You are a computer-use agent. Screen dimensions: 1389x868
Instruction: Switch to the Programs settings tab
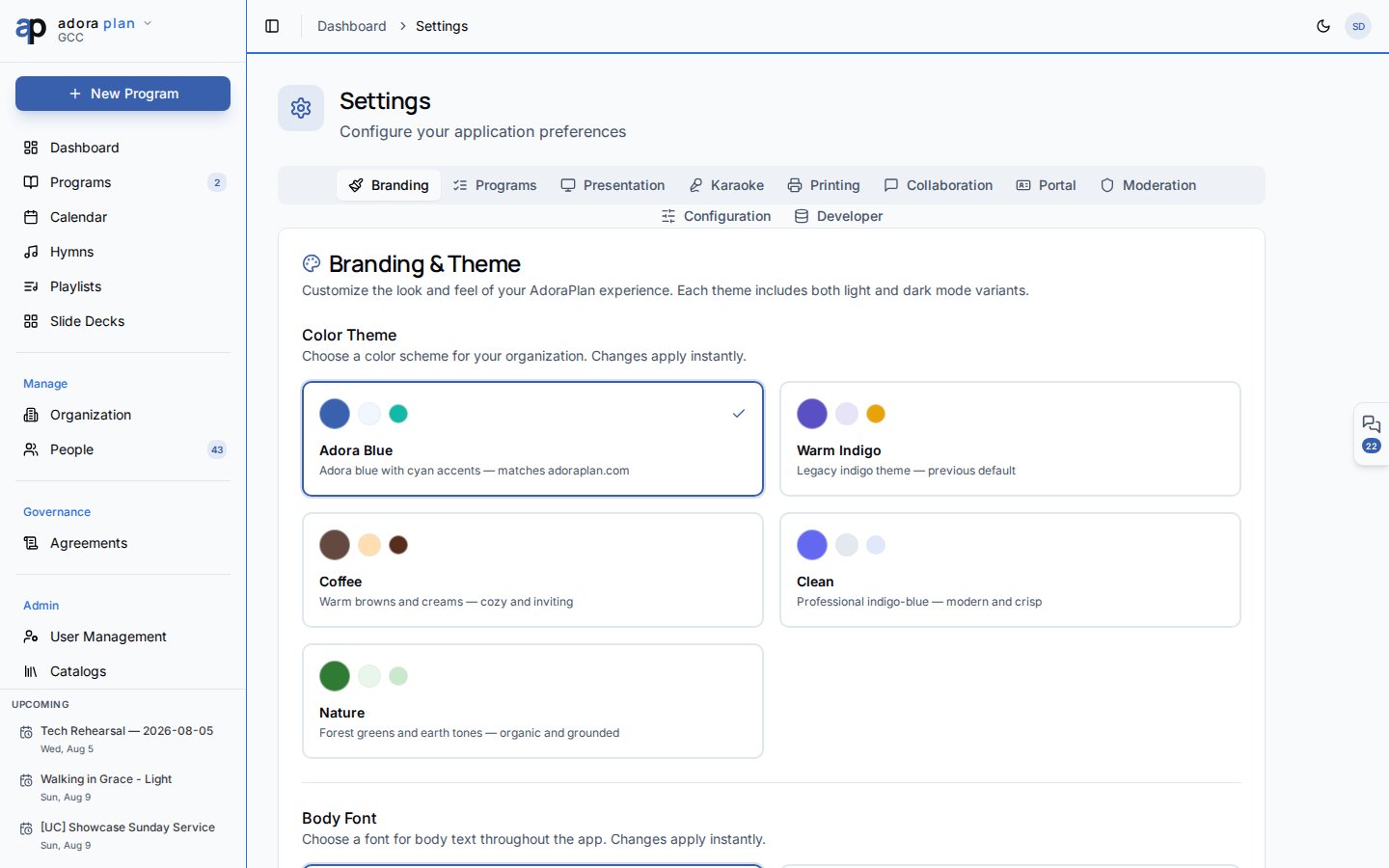click(495, 185)
